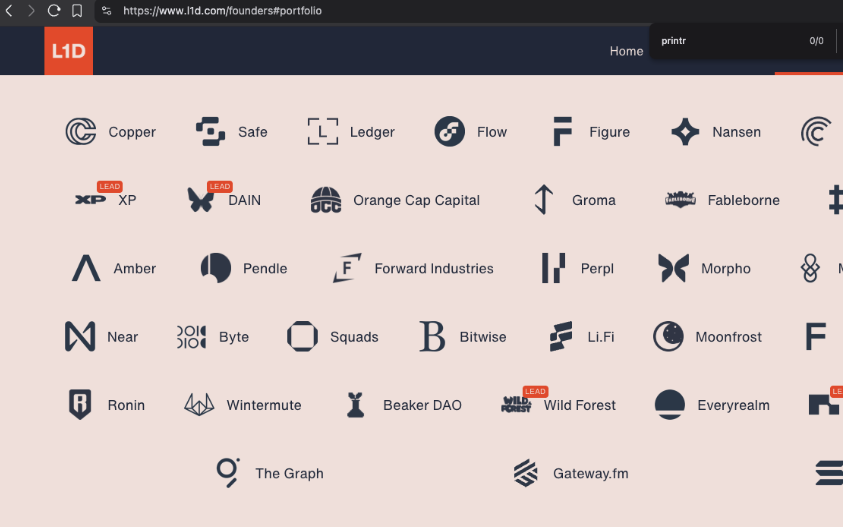This screenshot has height=527, width=843.
Task: Click The Graph text label
Action: (289, 473)
